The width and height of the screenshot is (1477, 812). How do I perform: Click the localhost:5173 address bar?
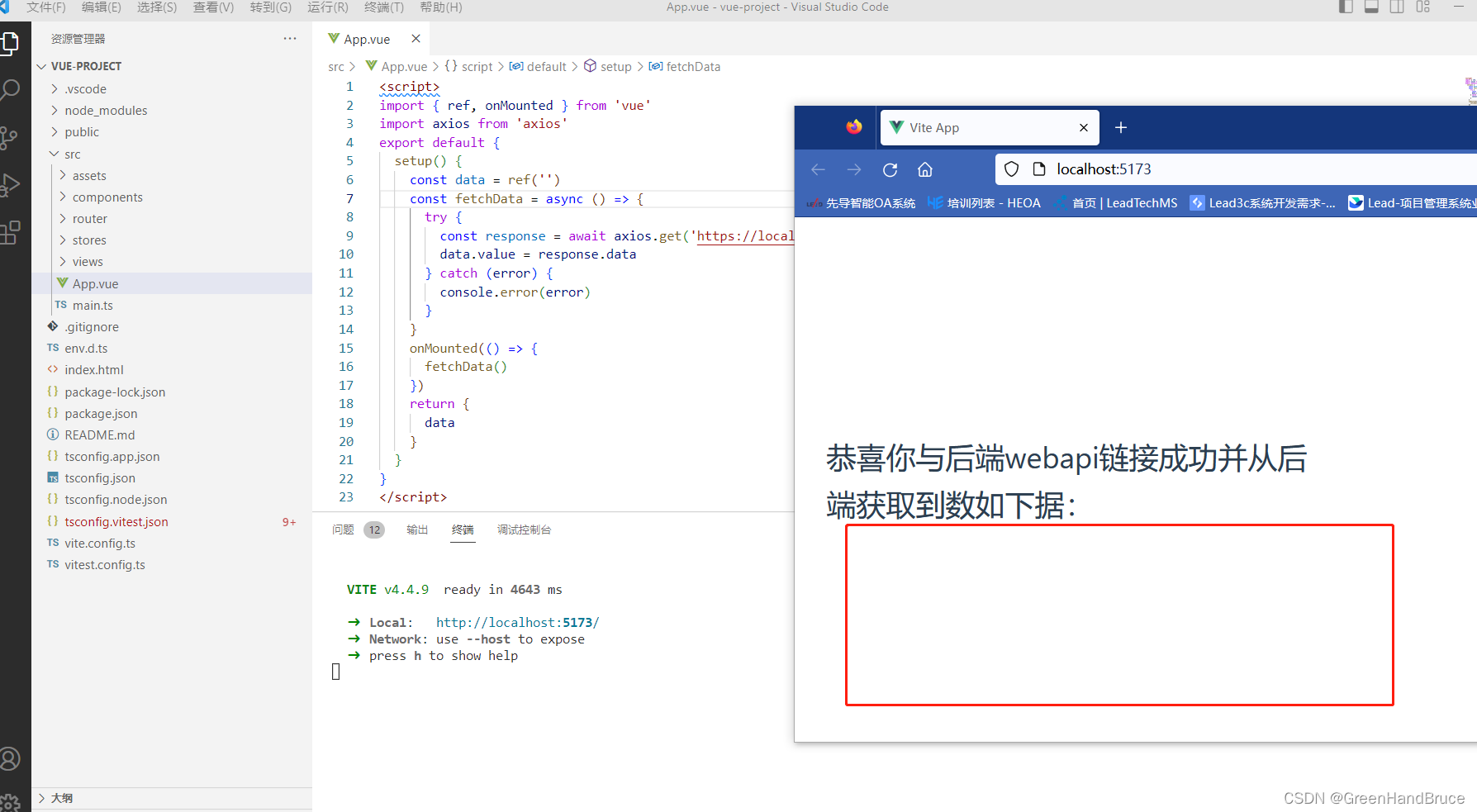click(1236, 169)
